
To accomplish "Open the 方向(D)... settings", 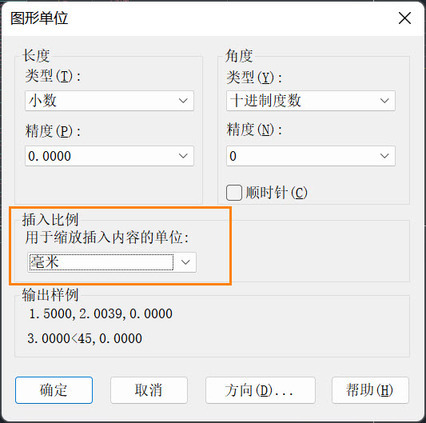I will pyautogui.click(x=260, y=390).
